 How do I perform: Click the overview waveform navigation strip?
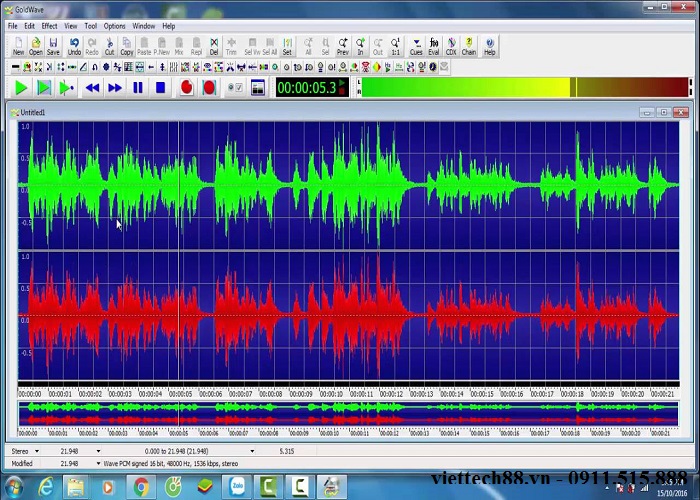348,414
